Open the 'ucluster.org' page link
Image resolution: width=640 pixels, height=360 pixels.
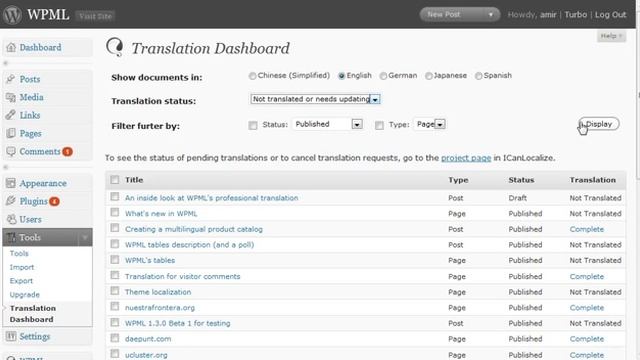[x=146, y=355]
